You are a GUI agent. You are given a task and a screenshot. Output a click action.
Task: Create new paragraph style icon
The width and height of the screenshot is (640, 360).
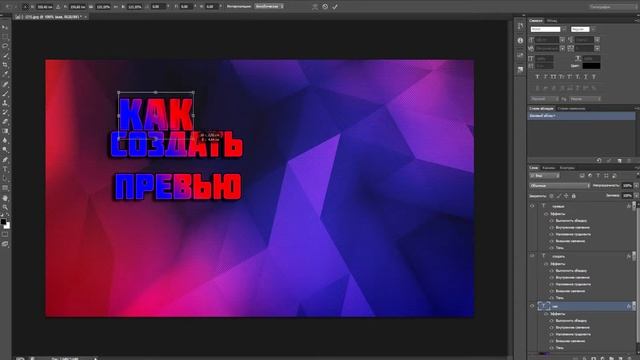click(619, 161)
